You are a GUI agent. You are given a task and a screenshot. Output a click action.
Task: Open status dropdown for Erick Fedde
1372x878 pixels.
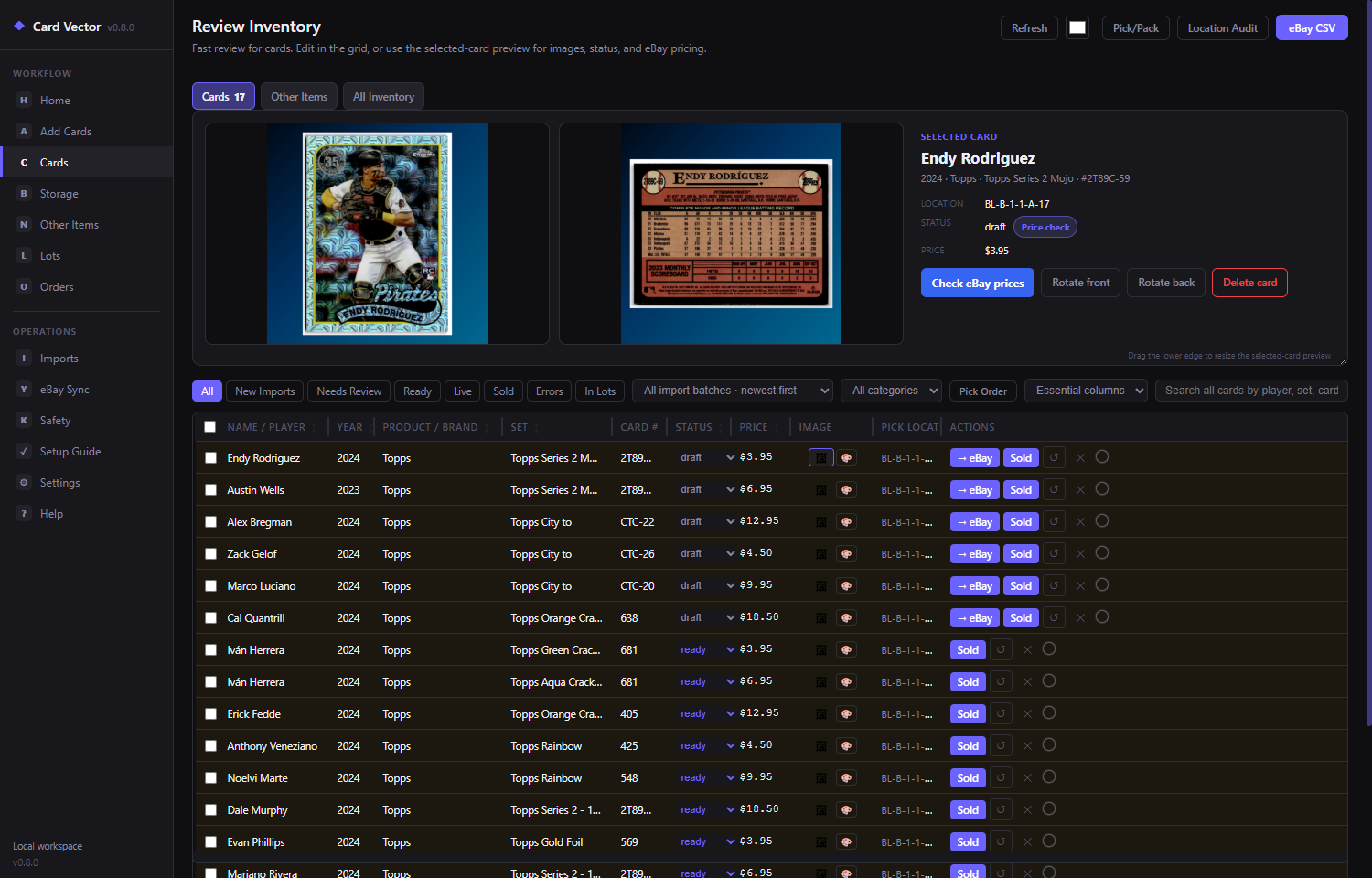click(x=706, y=713)
